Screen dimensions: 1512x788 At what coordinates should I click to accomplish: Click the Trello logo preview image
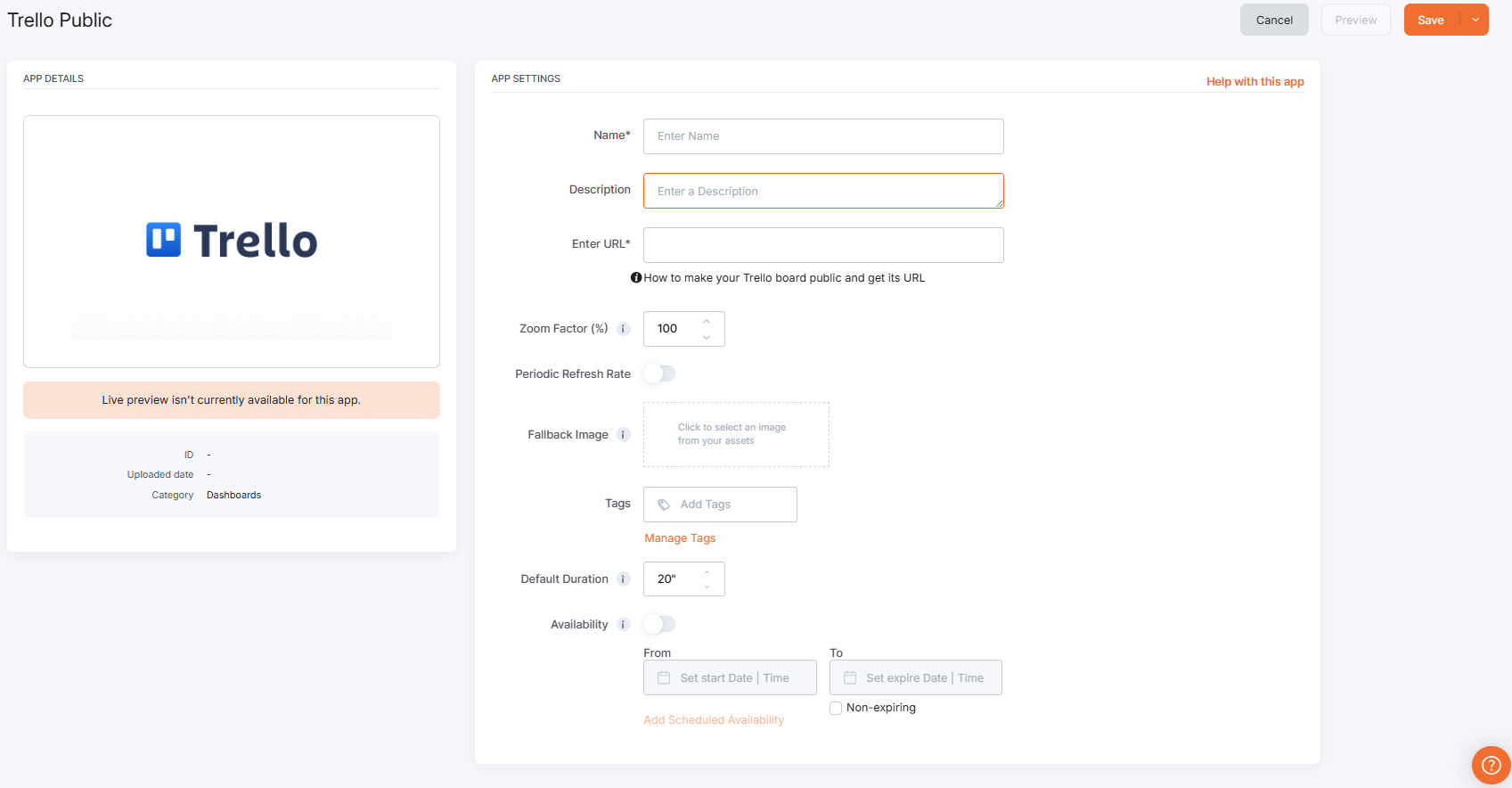(x=232, y=241)
